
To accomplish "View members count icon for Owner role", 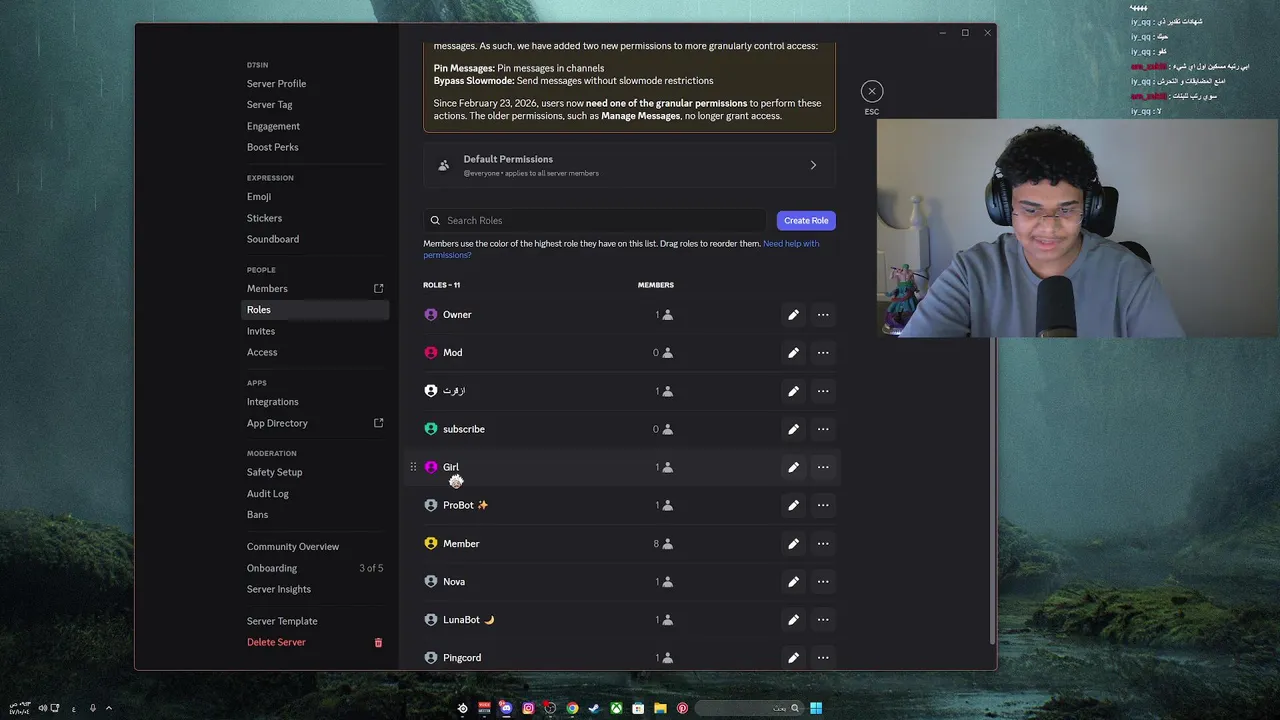I will pos(667,315).
